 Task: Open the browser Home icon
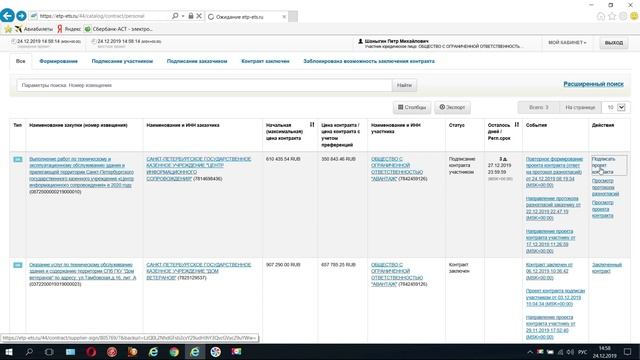tap(601, 16)
